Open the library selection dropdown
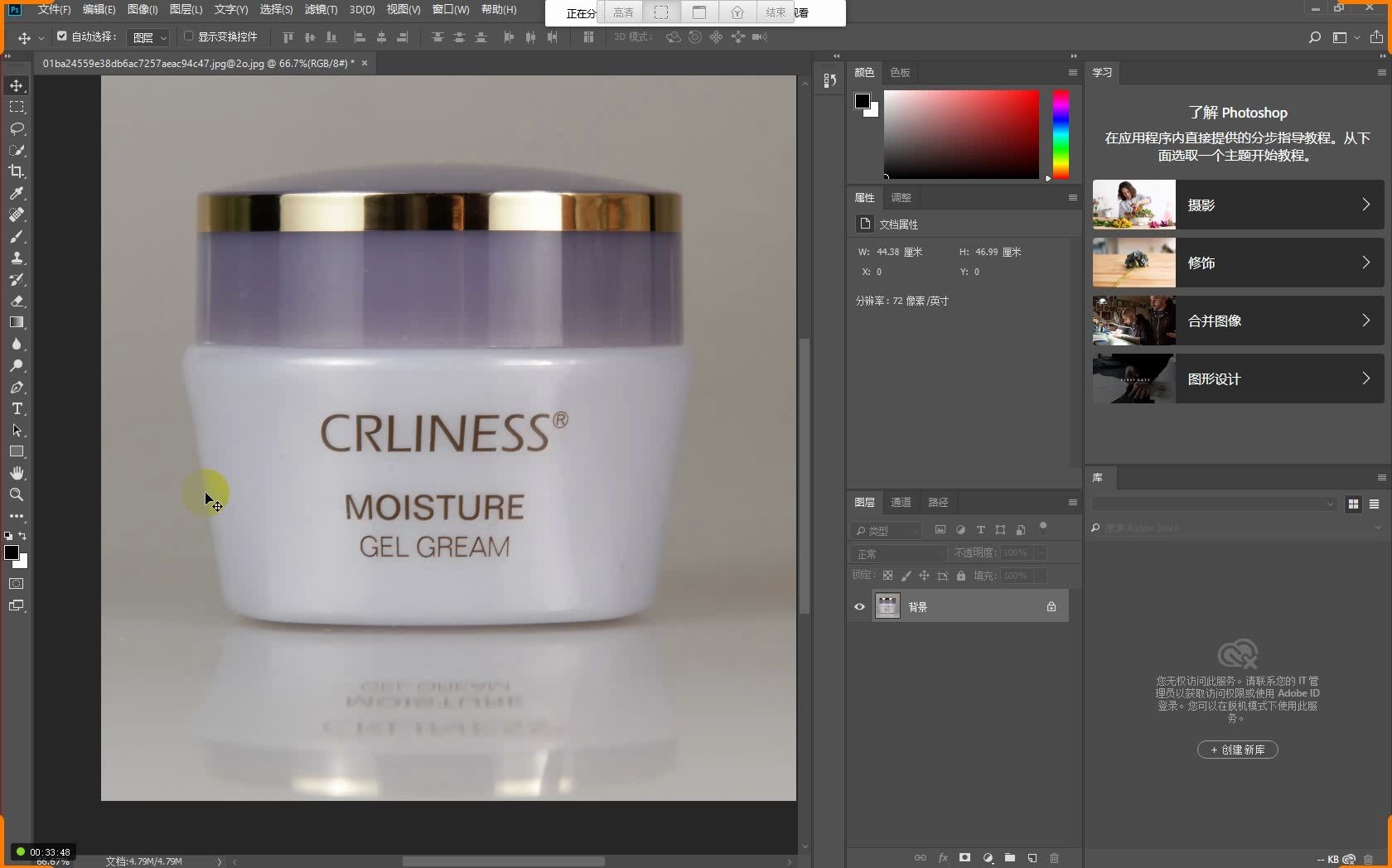The image size is (1392, 868). (x=1214, y=504)
